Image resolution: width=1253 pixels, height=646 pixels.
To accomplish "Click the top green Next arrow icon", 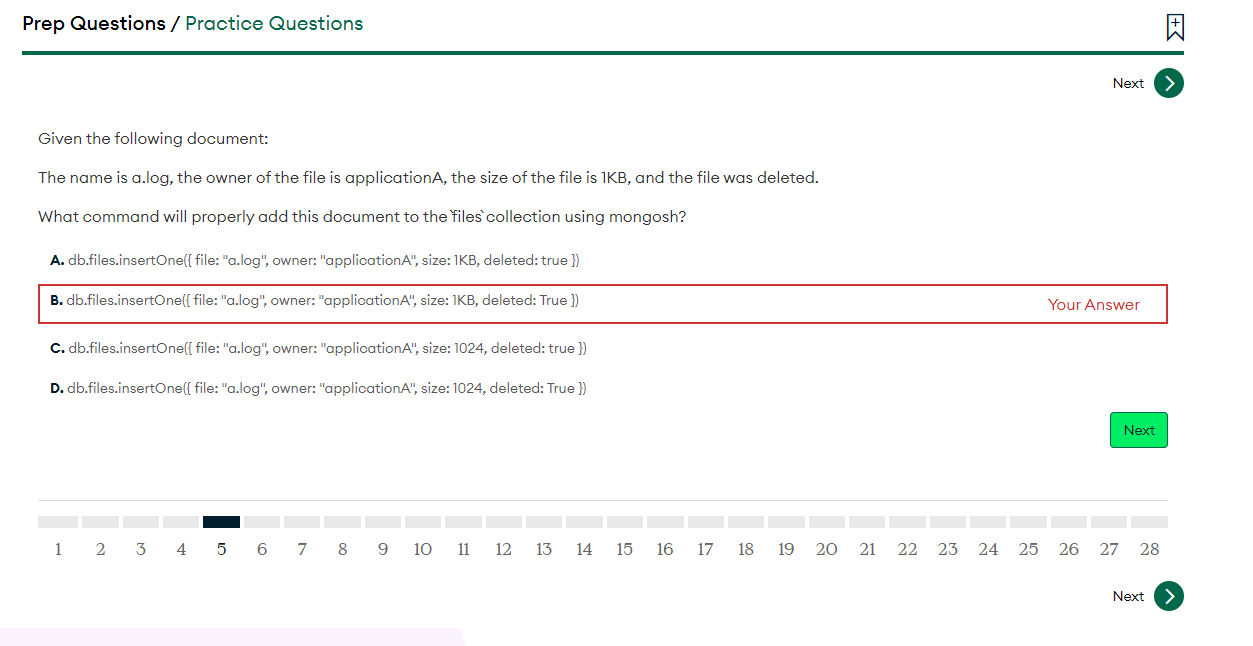I will click(x=1168, y=83).
